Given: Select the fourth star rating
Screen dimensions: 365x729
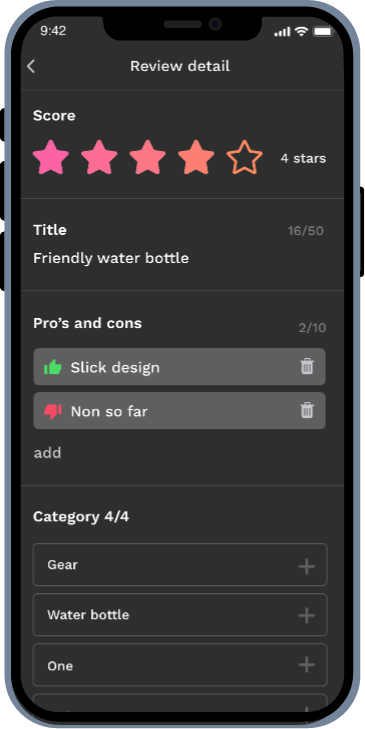Looking at the screenshot, I should pyautogui.click(x=196, y=157).
